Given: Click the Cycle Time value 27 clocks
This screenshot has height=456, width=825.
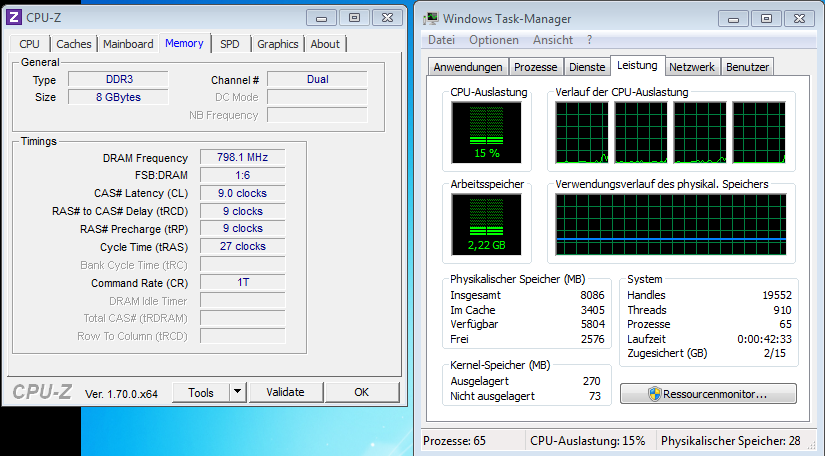Looking at the screenshot, I should tap(243, 246).
